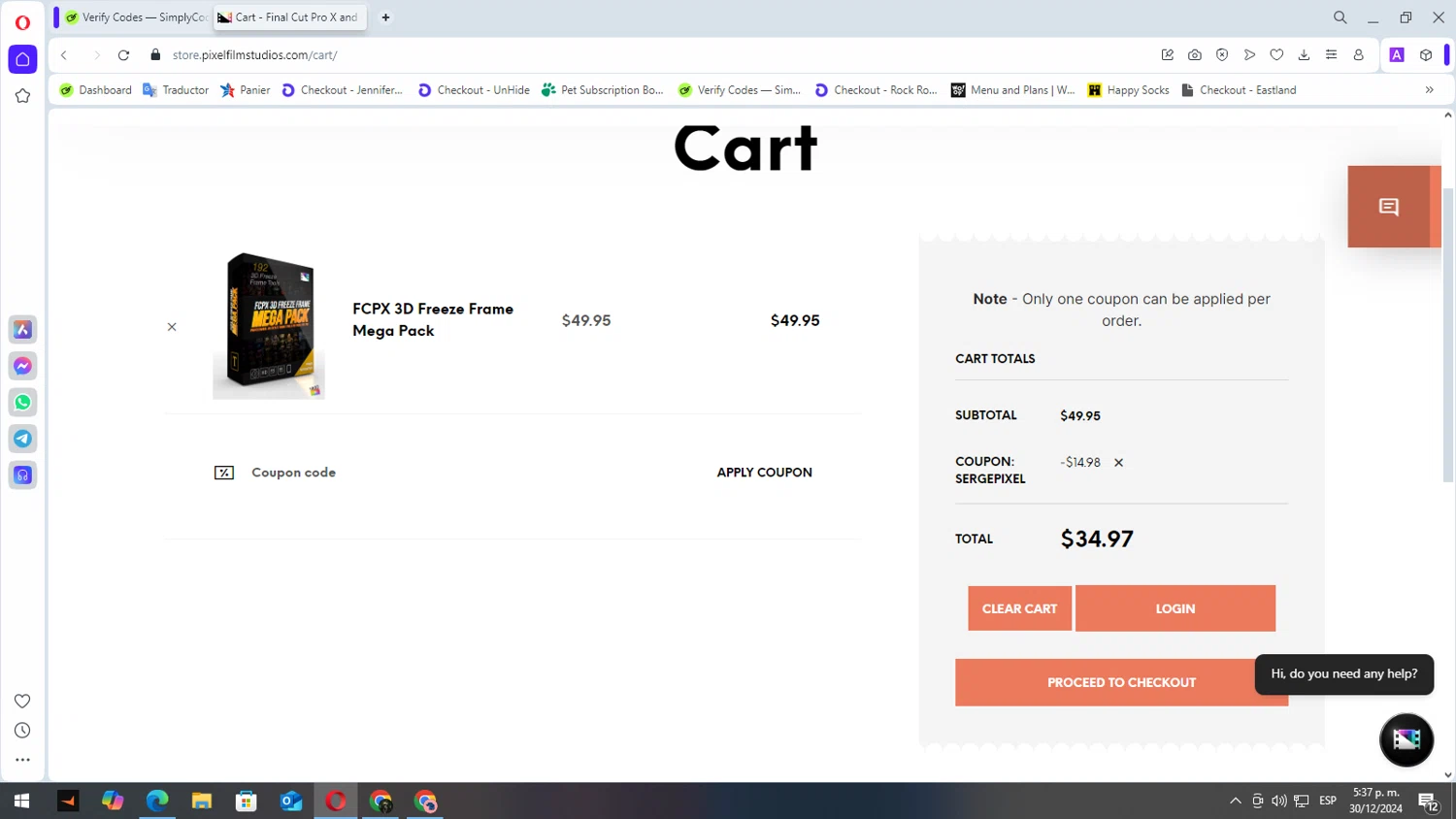Open the Checkout - Jennifer bookmark

343,90
